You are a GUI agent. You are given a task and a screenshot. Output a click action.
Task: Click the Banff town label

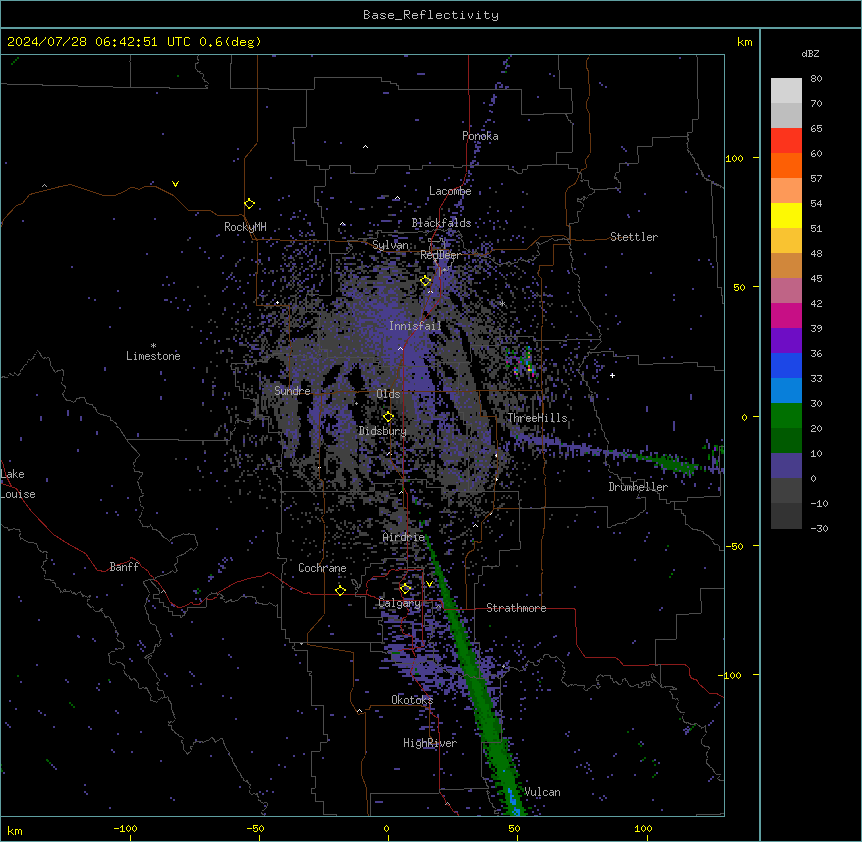(x=124, y=567)
